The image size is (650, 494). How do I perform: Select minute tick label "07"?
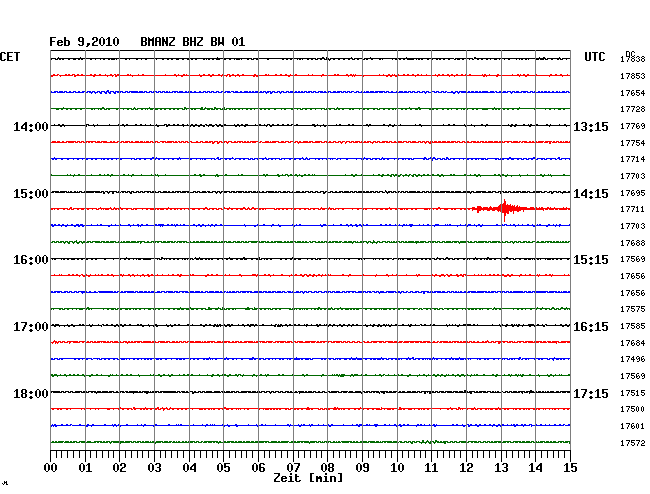293,468
